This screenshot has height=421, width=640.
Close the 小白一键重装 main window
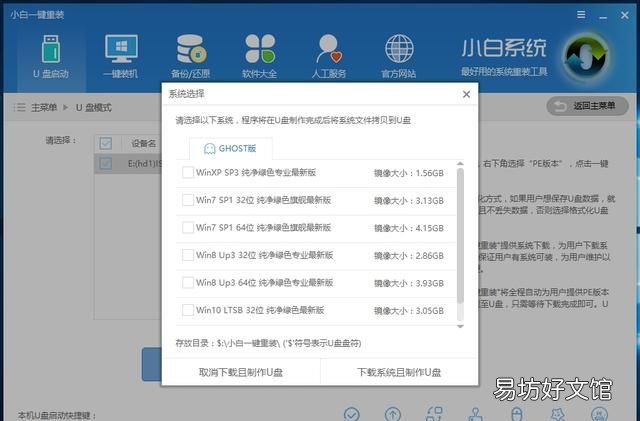tap(624, 15)
